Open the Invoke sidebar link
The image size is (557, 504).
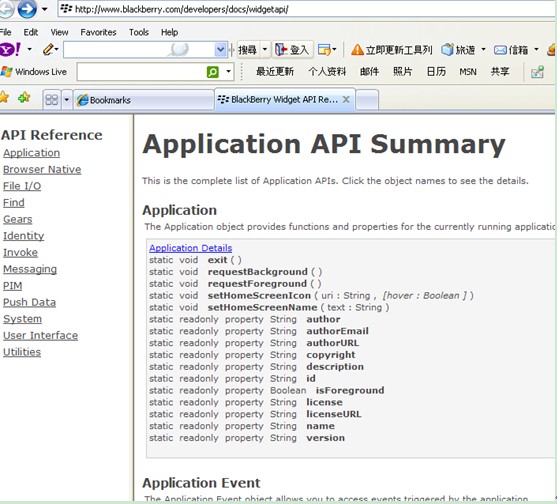tap(20, 253)
